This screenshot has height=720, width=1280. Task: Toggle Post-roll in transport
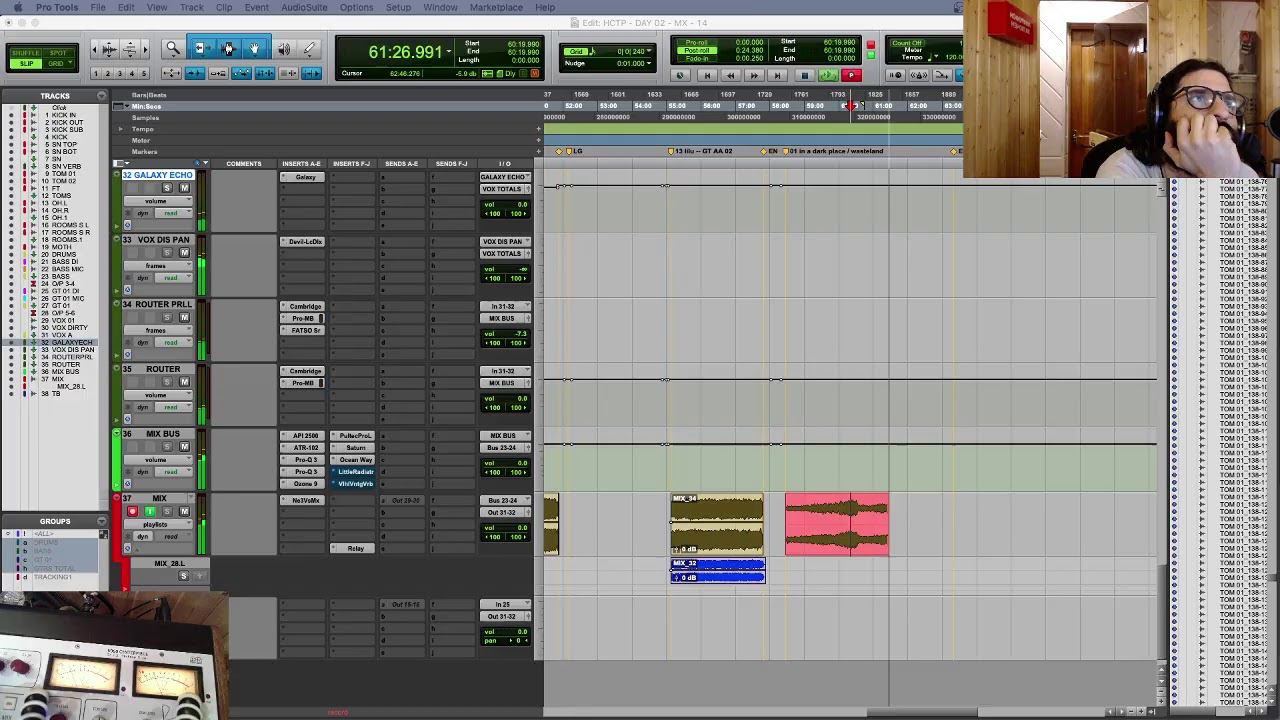(x=697, y=50)
